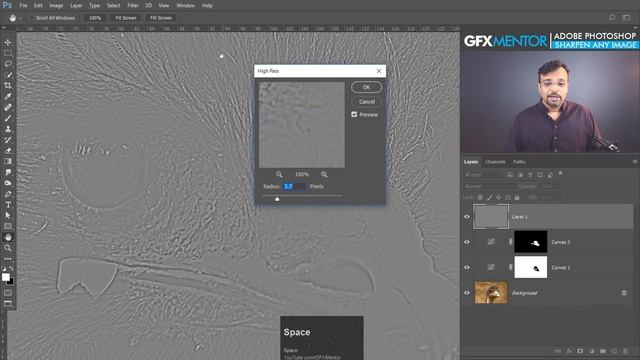This screenshot has height=360, width=640.
Task: Open the blend mode Normal dropdown
Action: point(489,186)
